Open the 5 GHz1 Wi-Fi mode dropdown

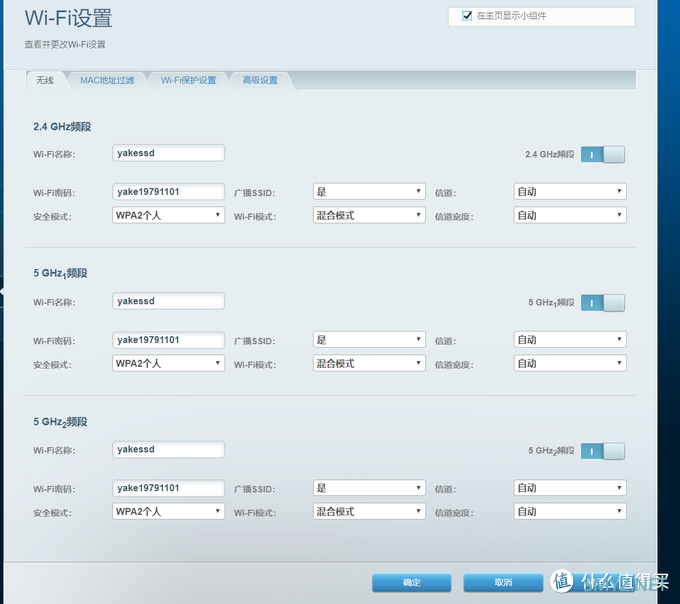(369, 363)
